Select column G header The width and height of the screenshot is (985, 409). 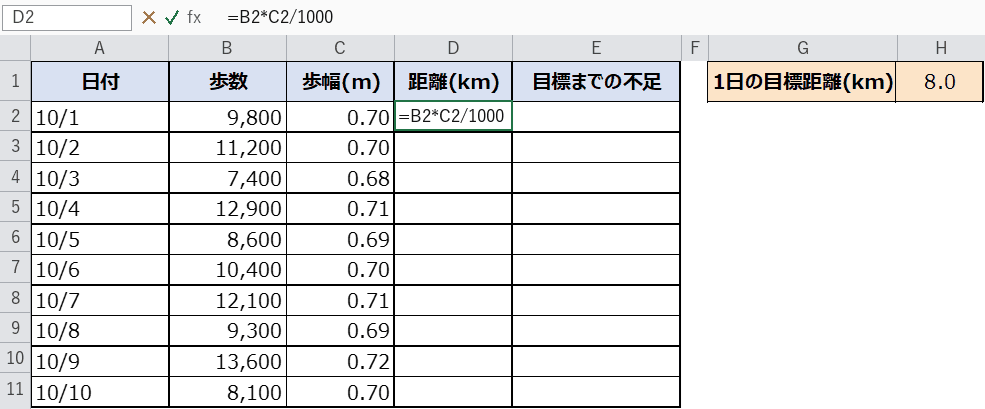802,48
